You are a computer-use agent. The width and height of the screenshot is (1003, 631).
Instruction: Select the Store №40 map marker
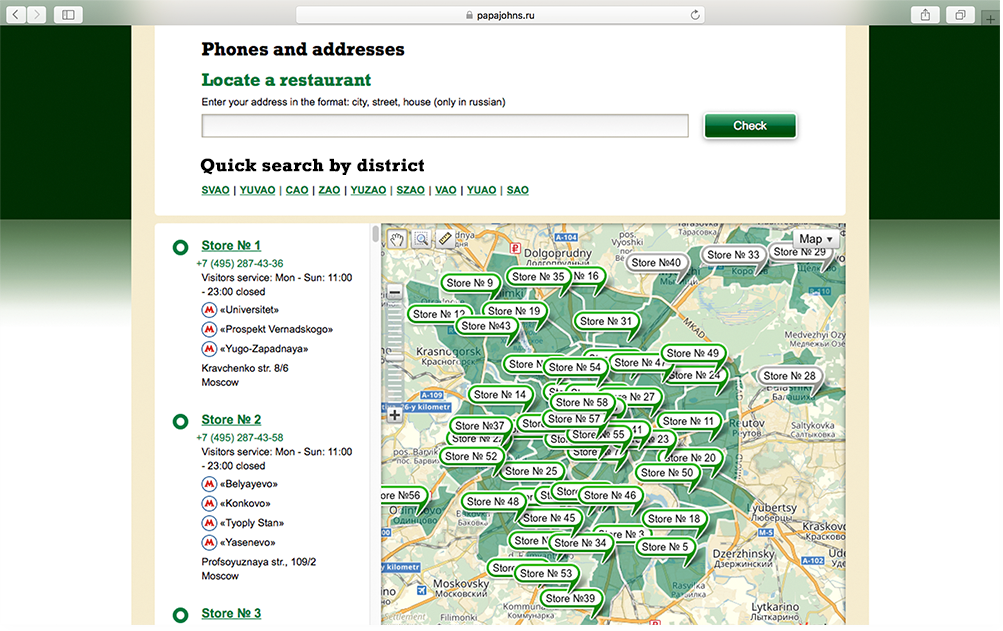(x=656, y=262)
